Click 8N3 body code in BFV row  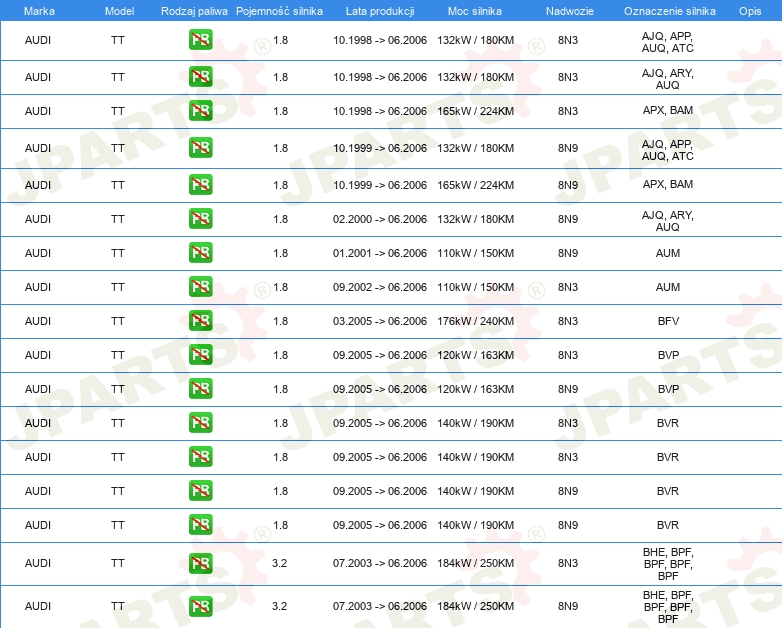(x=568, y=321)
